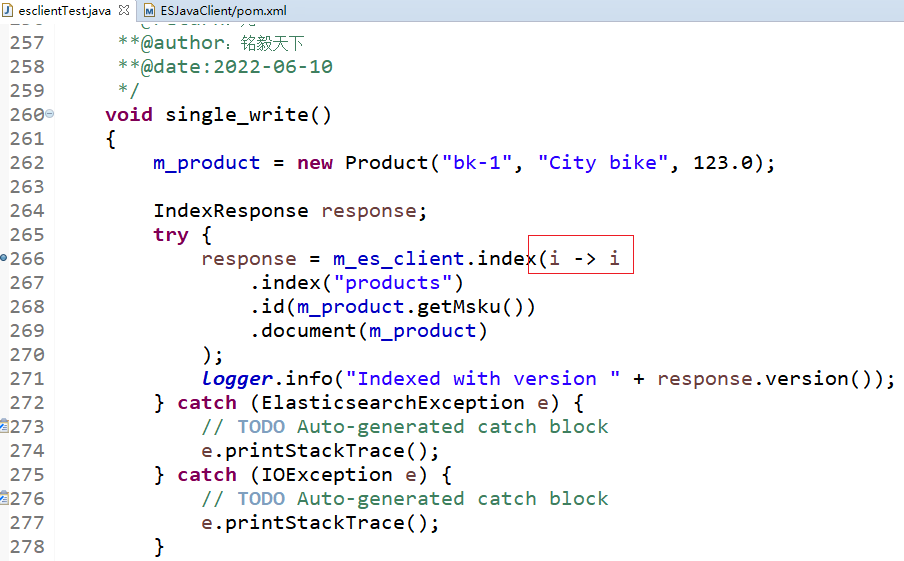This screenshot has width=904, height=561.
Task: Click the IndexResponse type name
Action: [231, 210]
